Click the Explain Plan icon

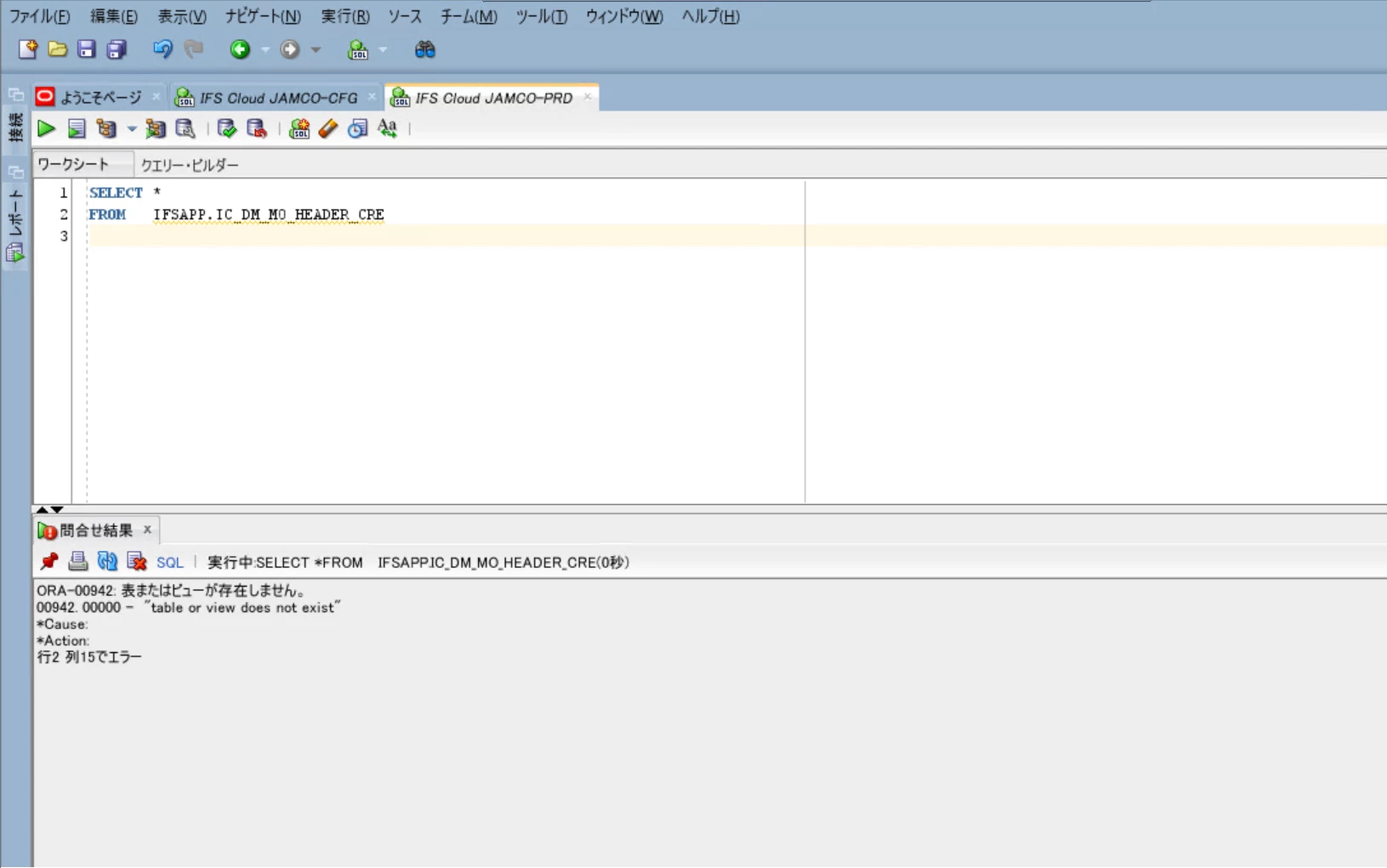coord(106,128)
